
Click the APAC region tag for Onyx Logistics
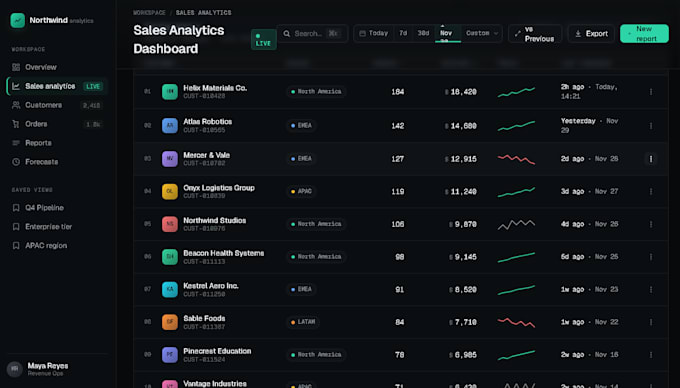click(301, 192)
